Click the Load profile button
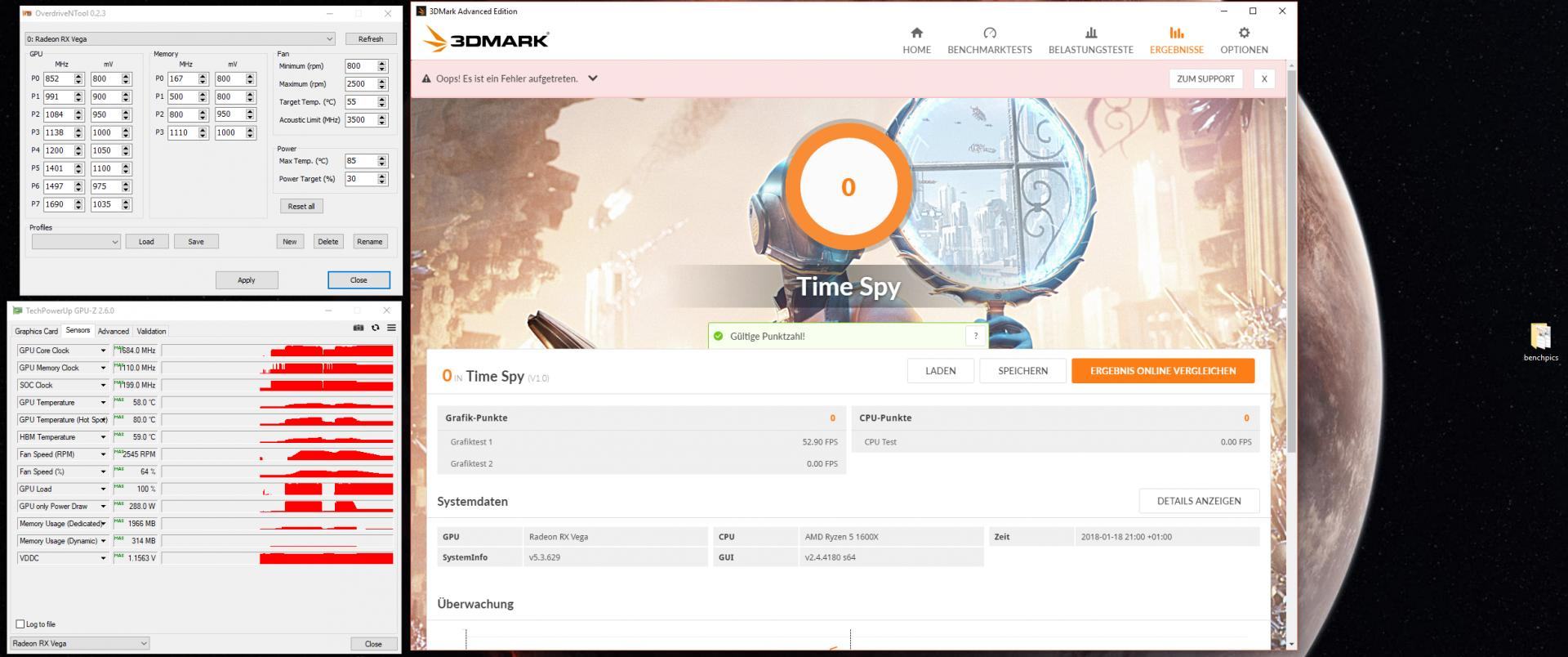The image size is (1568, 657). (x=146, y=242)
